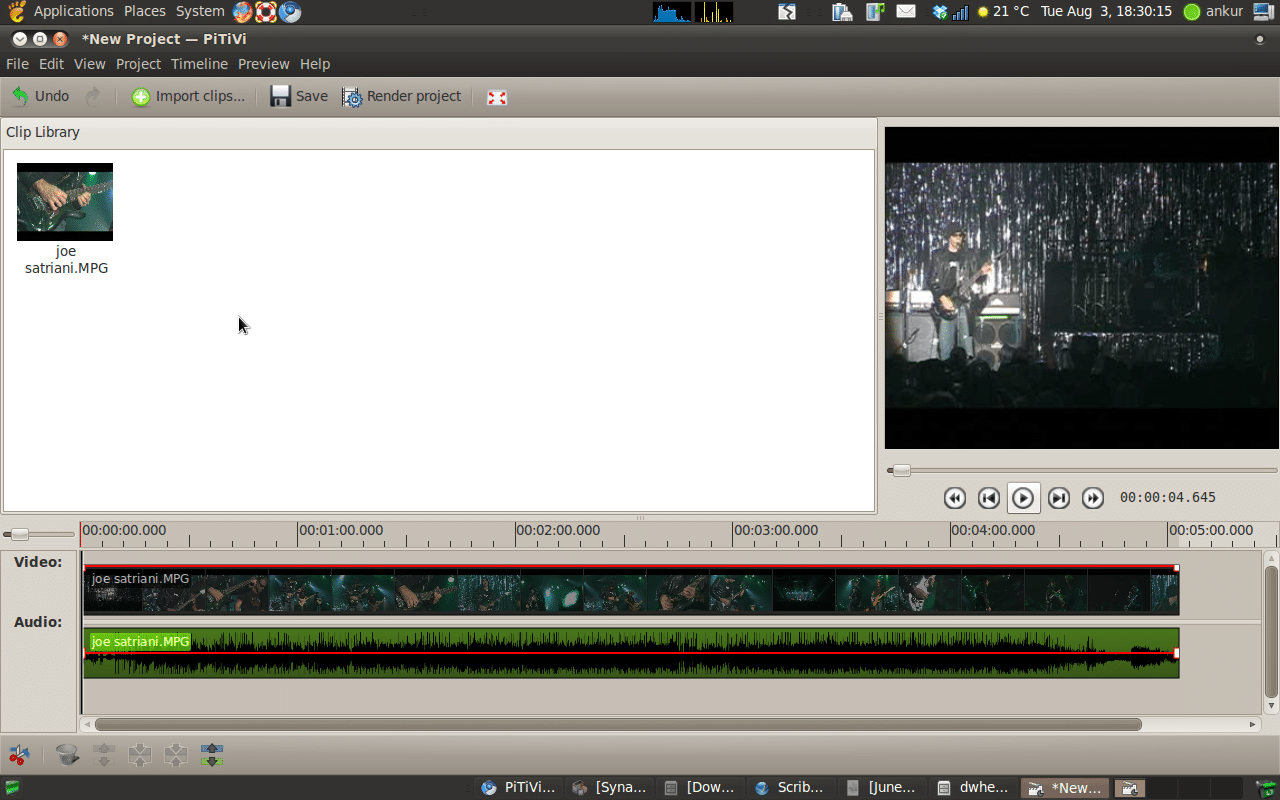Click the display icon in the panel's right corner
The width and height of the screenshot is (1280, 800).
coord(1264,12)
